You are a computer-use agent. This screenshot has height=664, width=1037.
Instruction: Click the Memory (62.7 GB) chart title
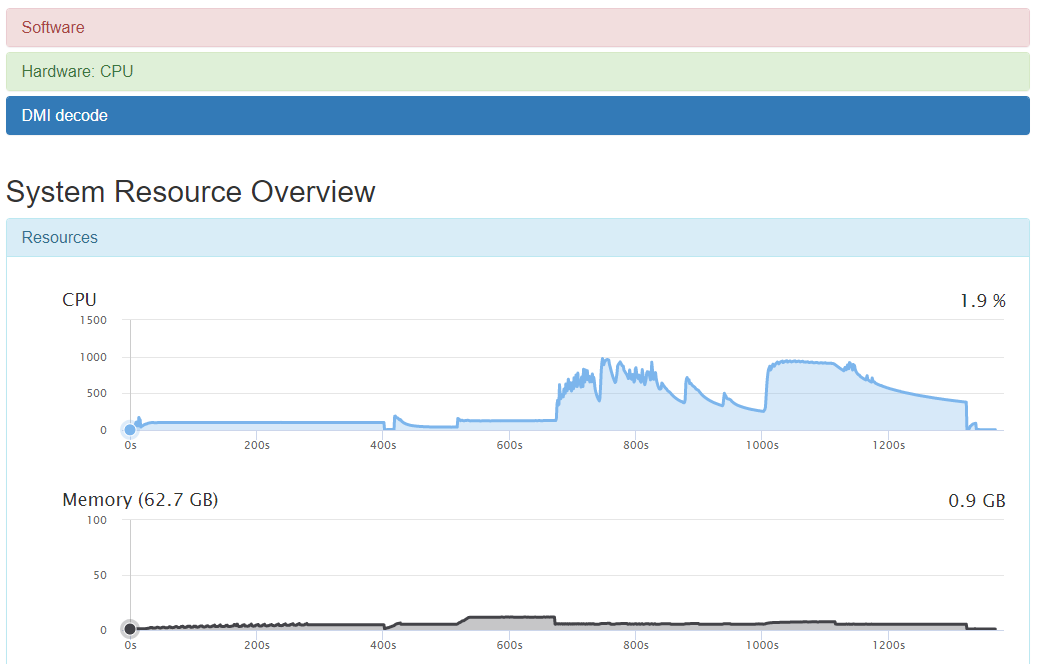click(140, 500)
